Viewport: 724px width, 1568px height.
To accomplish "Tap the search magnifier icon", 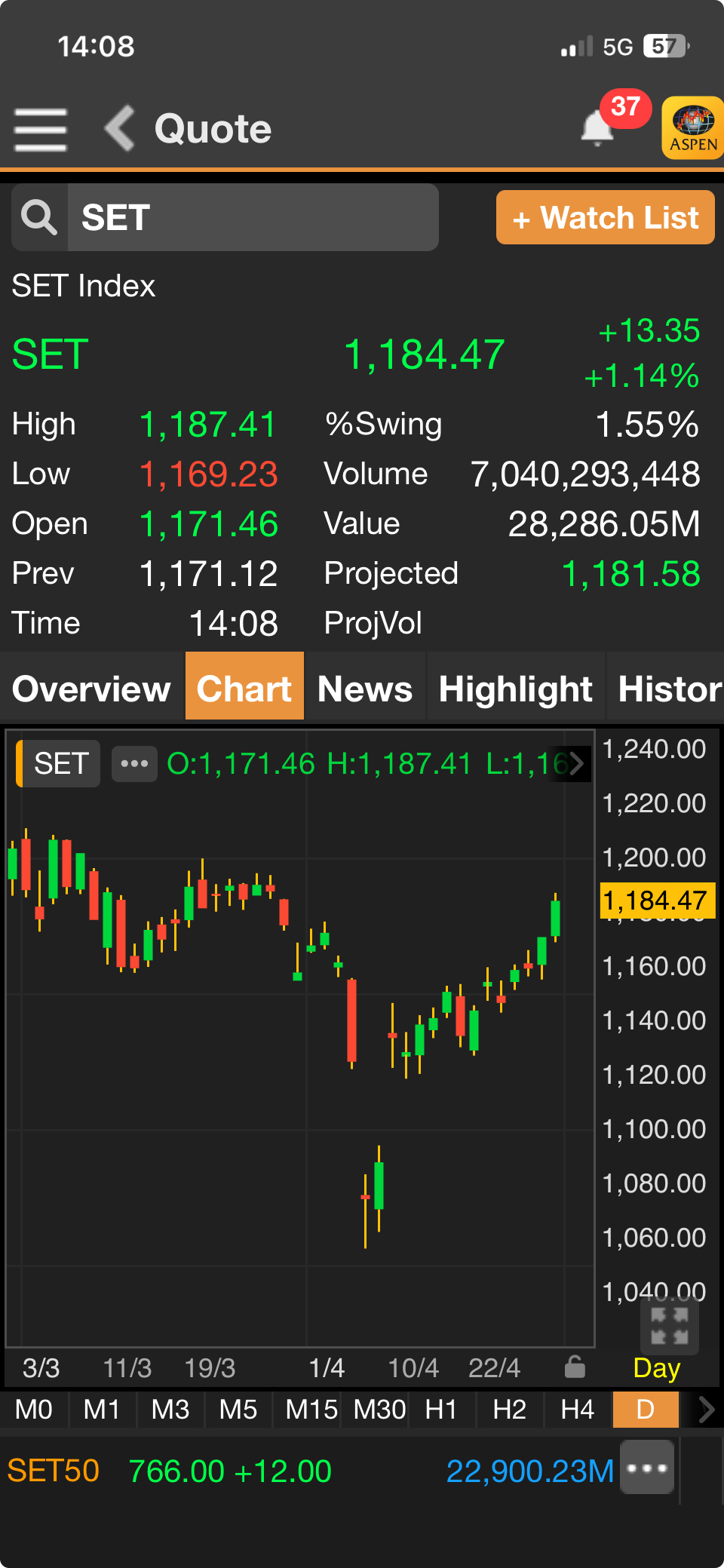I will coord(39,218).
